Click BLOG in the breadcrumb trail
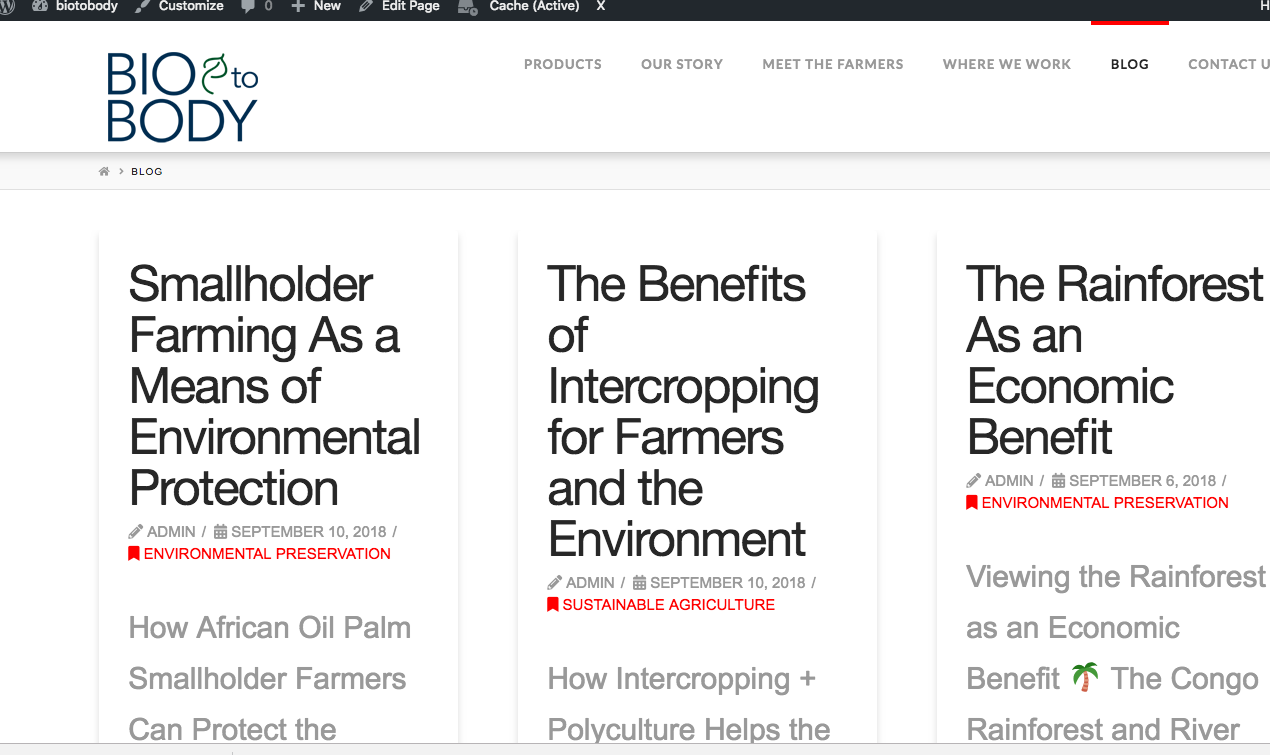The height and width of the screenshot is (755, 1270). pos(147,172)
